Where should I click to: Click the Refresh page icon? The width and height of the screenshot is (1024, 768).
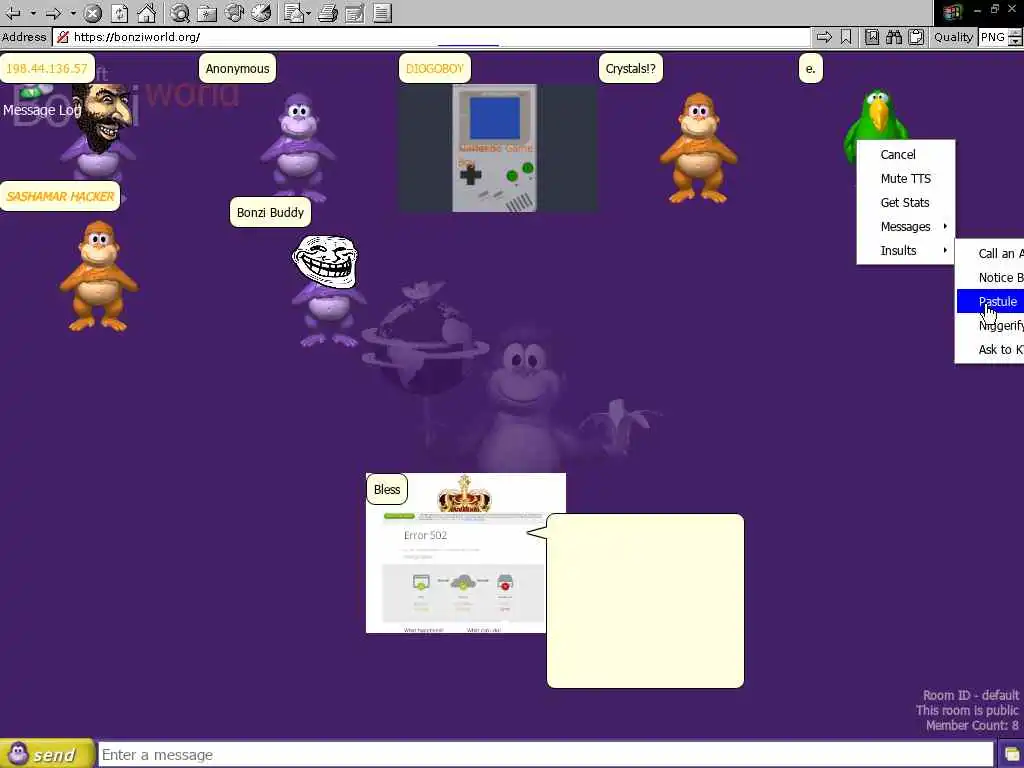click(x=120, y=12)
